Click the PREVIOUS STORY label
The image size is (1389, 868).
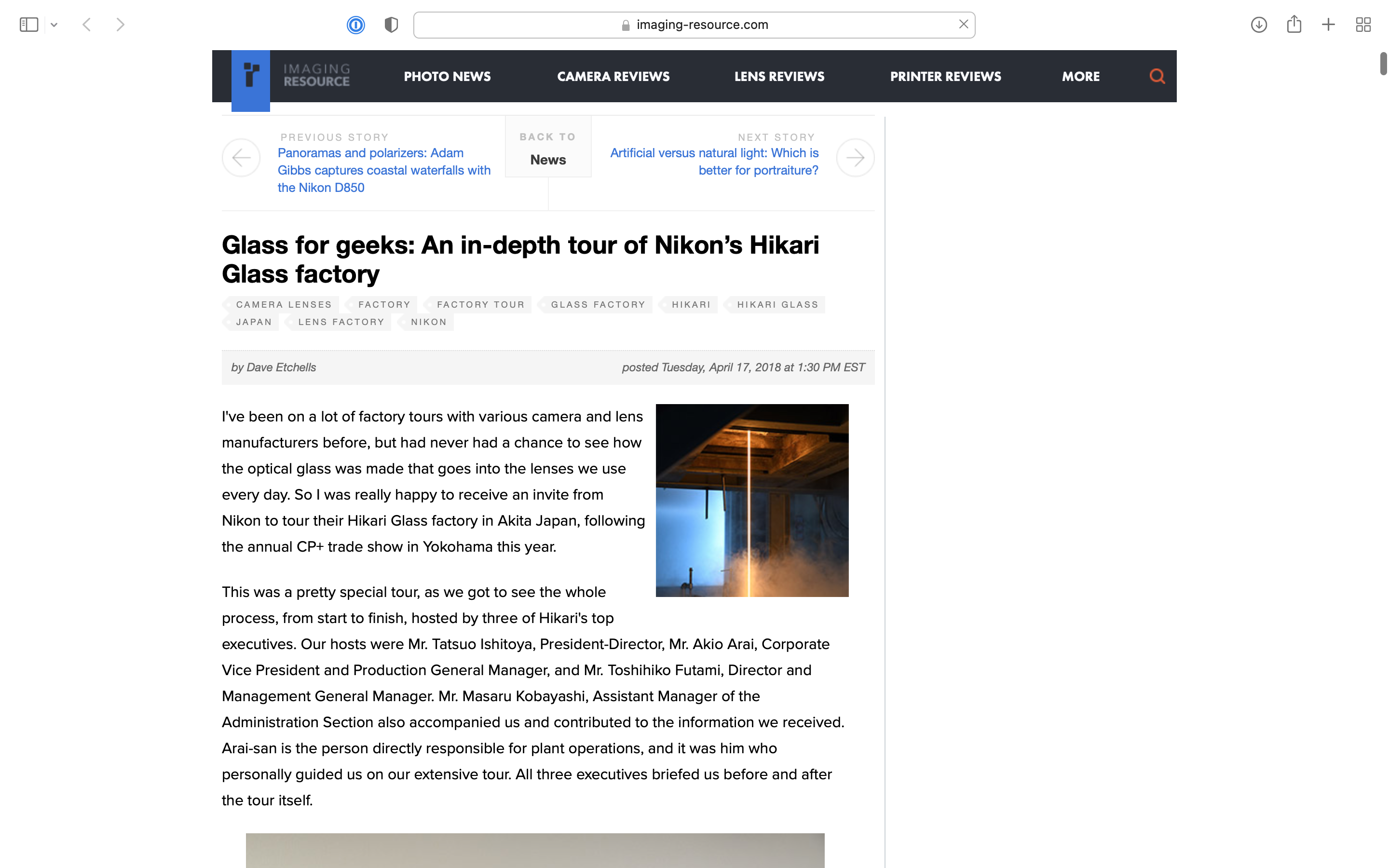[x=334, y=137]
